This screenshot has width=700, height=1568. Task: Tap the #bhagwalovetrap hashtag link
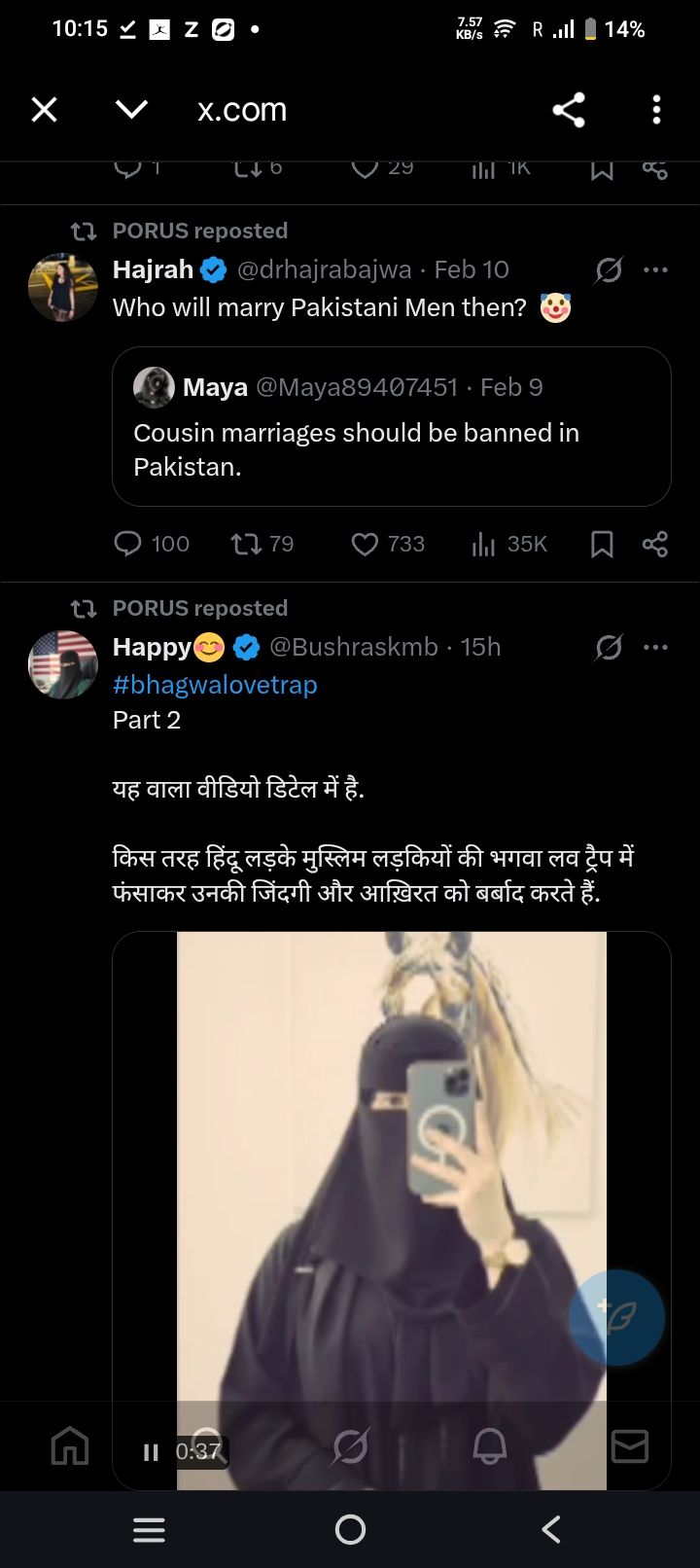215,685
